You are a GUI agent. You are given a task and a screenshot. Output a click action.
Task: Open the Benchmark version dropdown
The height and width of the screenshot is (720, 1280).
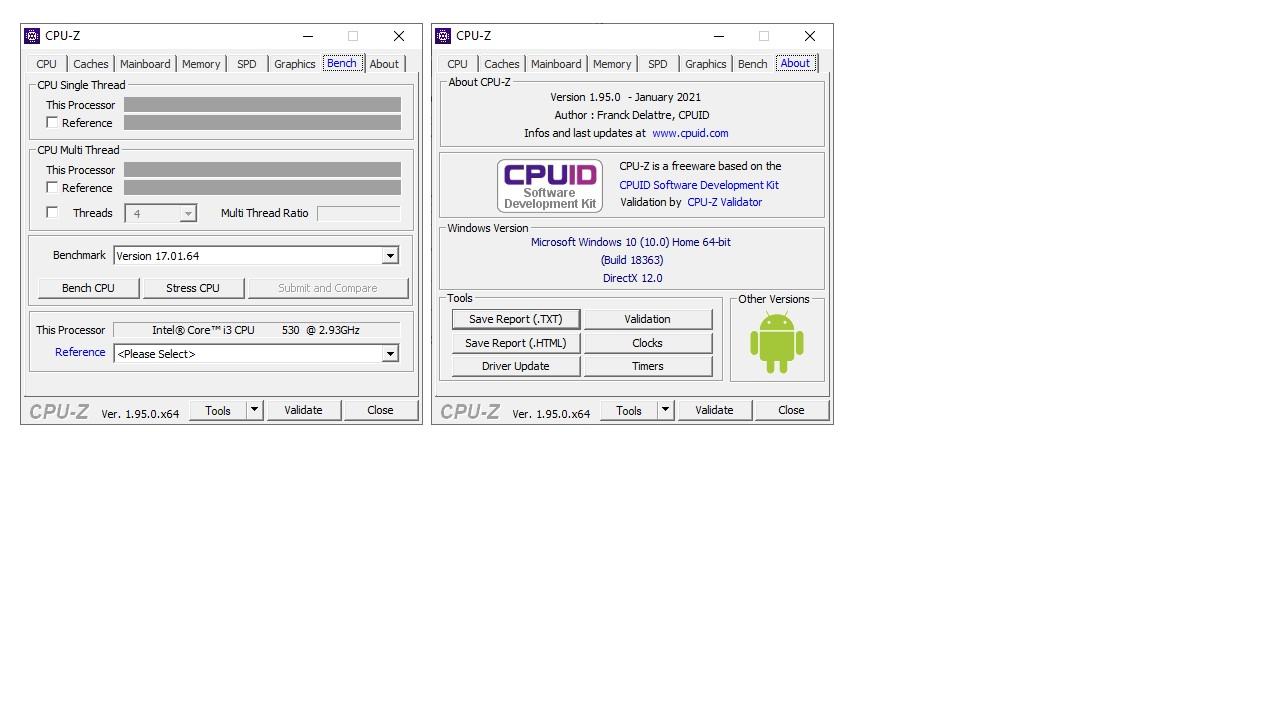(390, 256)
